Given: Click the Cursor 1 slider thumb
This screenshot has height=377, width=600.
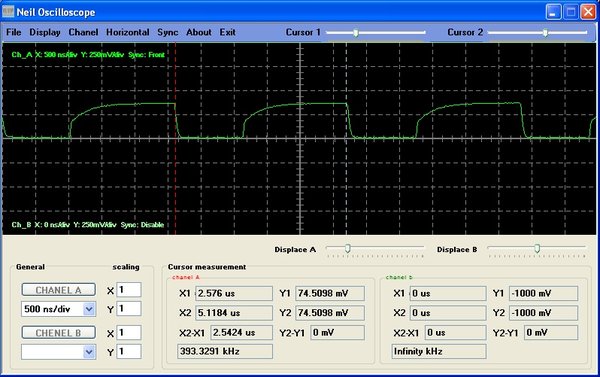Looking at the screenshot, I should click(356, 33).
